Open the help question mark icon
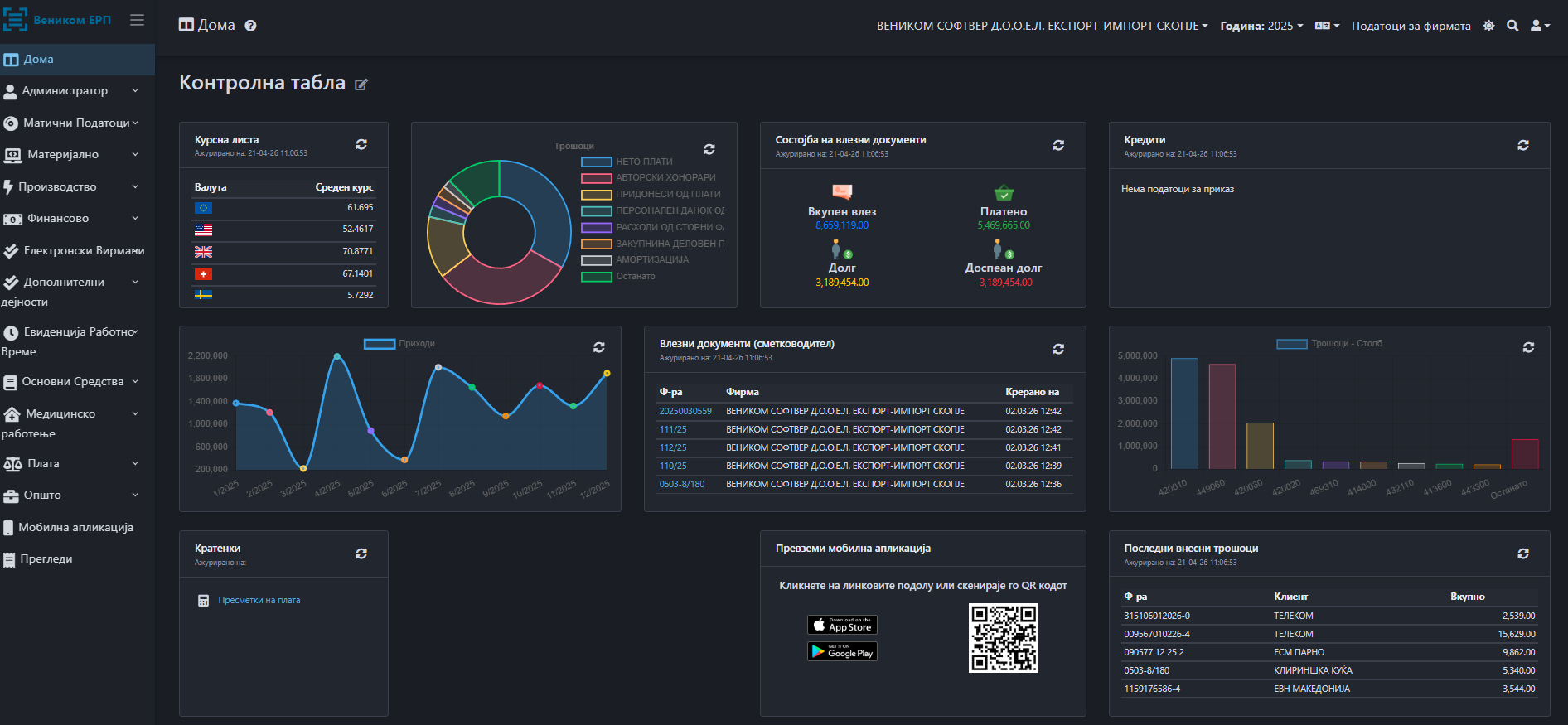The height and width of the screenshot is (725, 1568). tap(250, 26)
